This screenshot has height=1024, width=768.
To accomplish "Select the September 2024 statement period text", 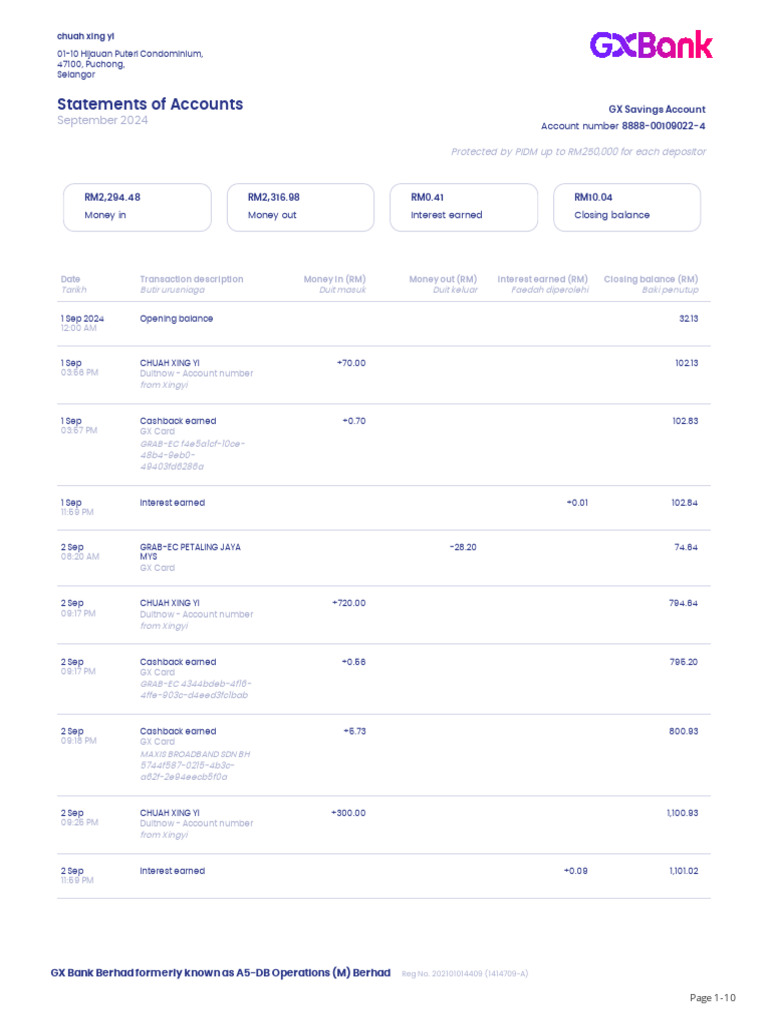I will pos(102,121).
